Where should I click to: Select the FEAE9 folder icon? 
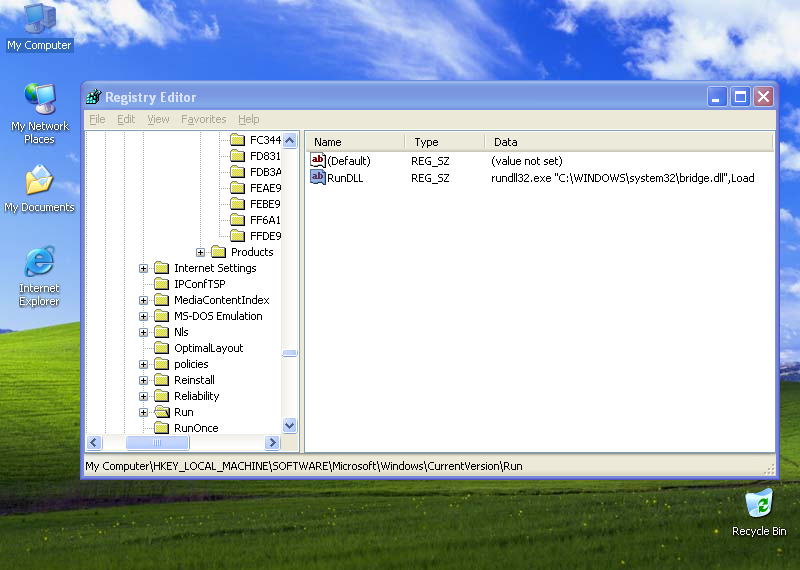point(237,188)
